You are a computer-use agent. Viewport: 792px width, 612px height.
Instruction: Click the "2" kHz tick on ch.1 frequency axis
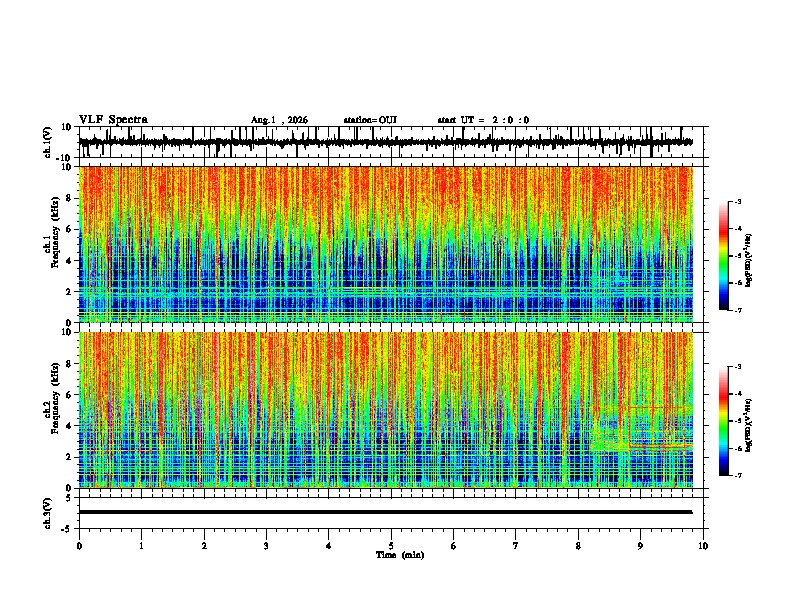69,292
